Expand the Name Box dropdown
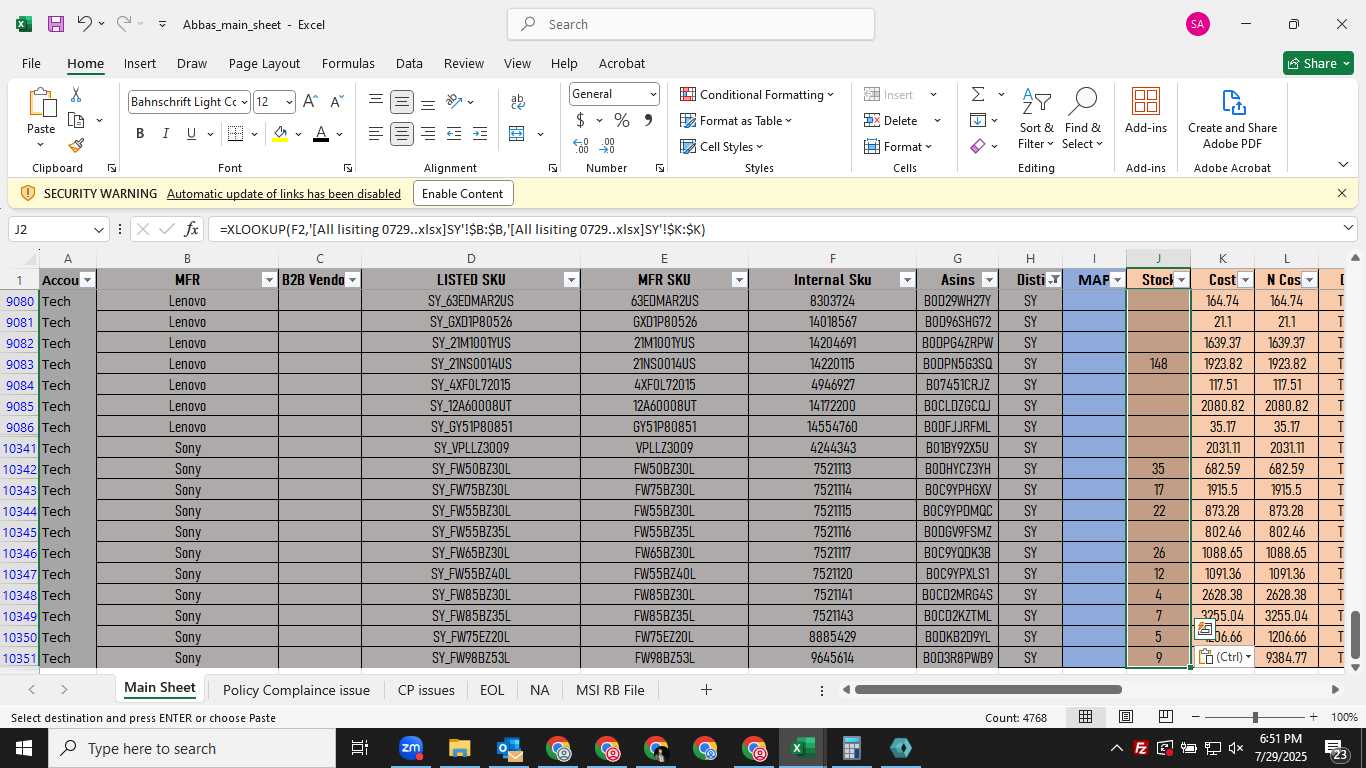The height and width of the screenshot is (768, 1366). [98, 229]
